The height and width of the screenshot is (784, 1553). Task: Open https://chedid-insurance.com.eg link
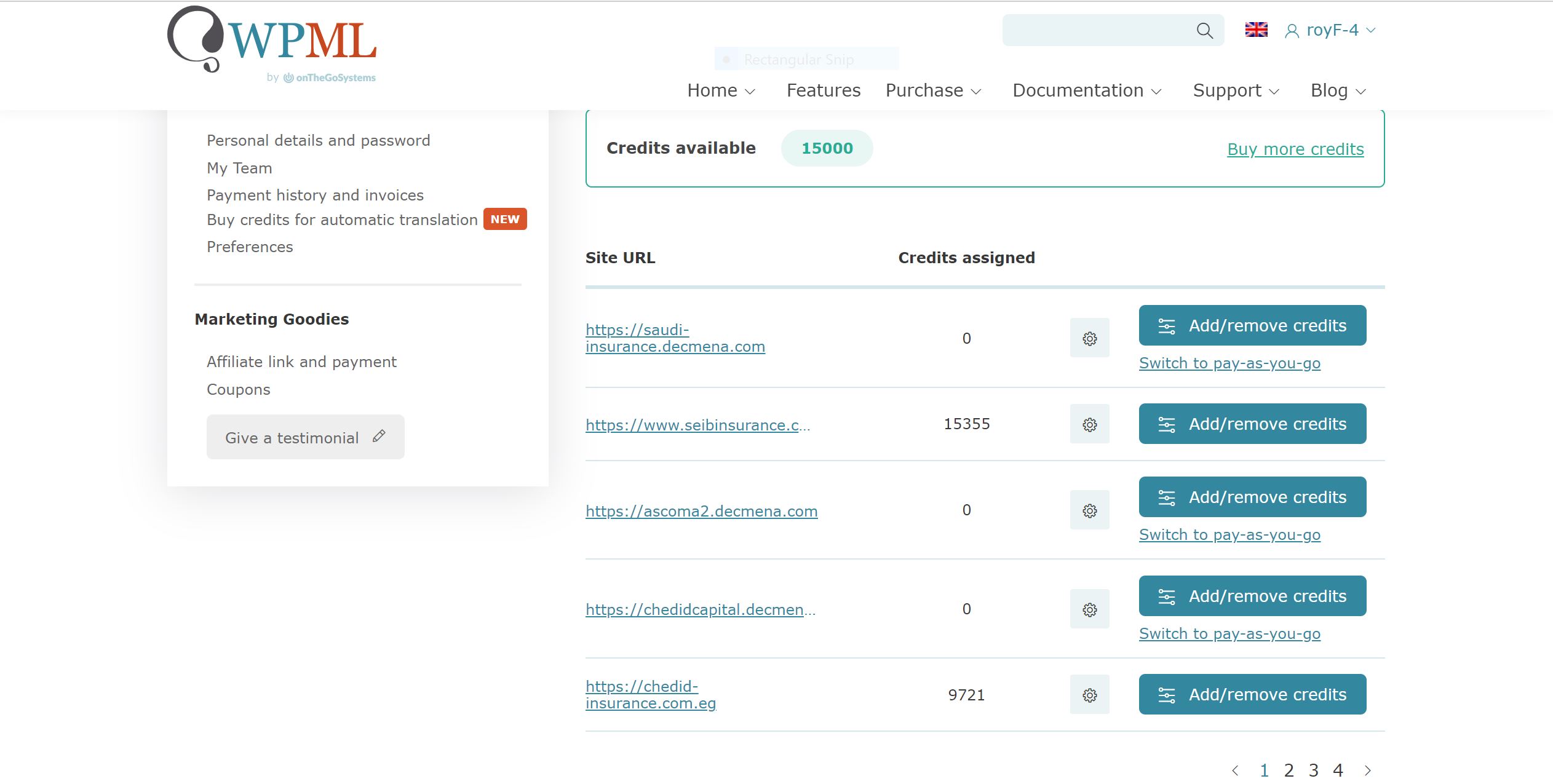651,695
